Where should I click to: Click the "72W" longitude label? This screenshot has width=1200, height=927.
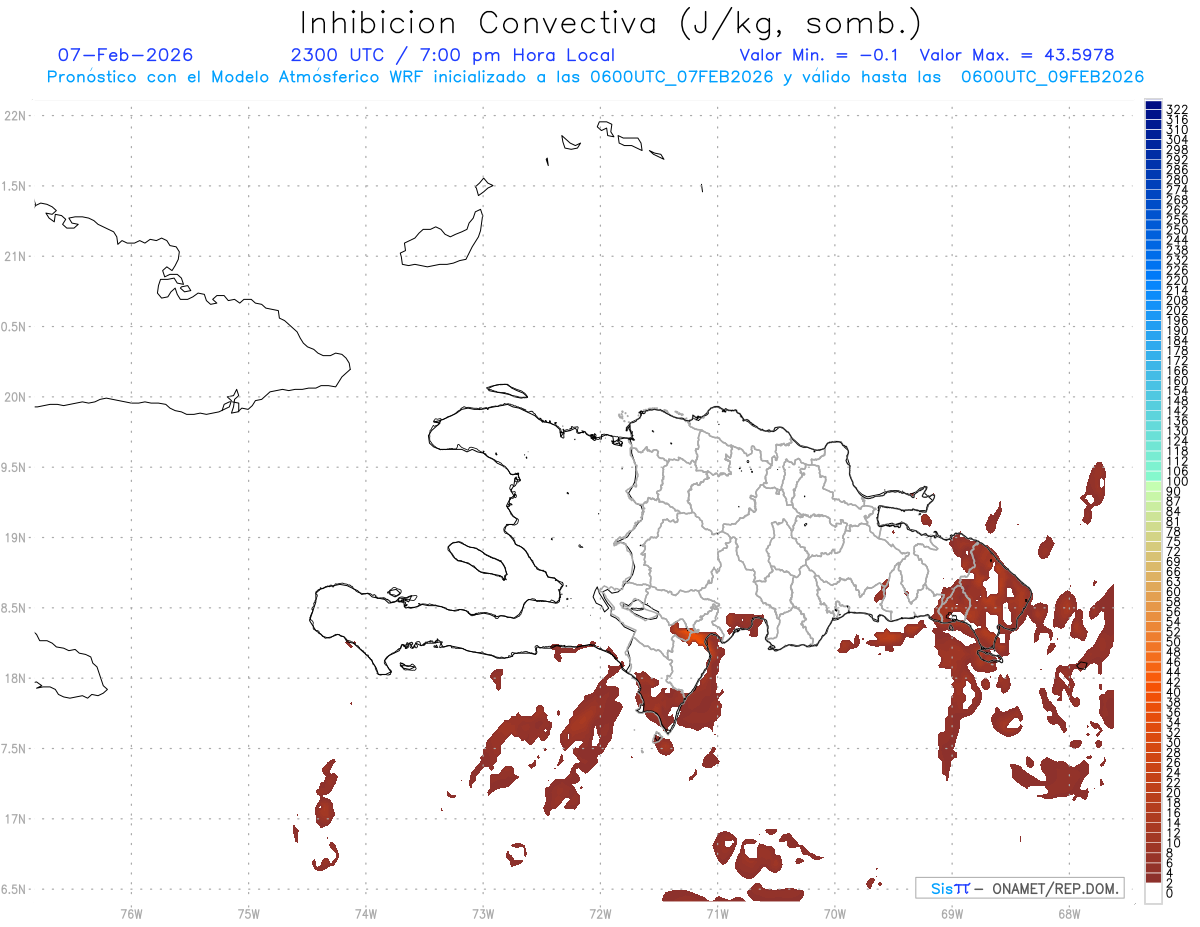(x=600, y=912)
